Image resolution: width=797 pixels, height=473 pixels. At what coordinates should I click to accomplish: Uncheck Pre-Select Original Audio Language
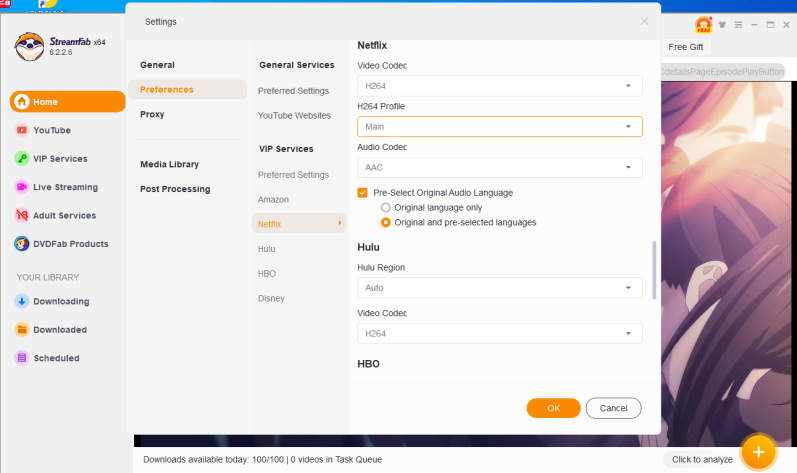363,193
